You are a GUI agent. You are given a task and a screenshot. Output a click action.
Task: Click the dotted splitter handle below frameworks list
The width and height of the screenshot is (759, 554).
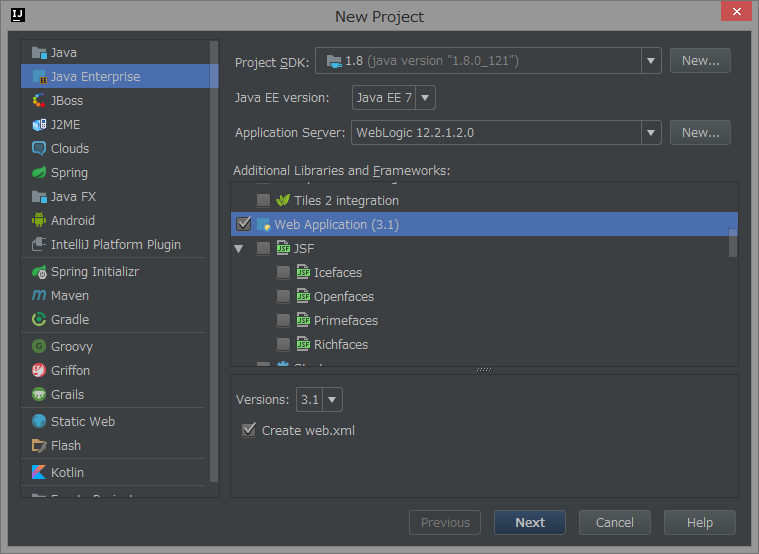click(484, 369)
